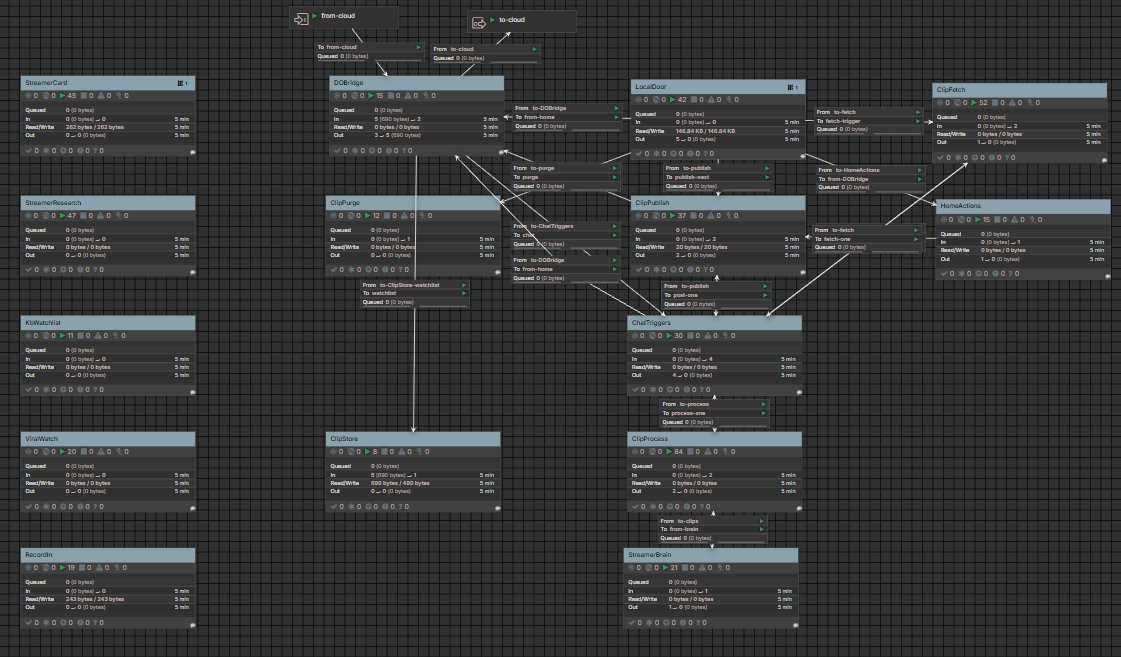Click the warning triangle icon in ClipStore
The height and width of the screenshot is (657, 1121).
point(402,452)
